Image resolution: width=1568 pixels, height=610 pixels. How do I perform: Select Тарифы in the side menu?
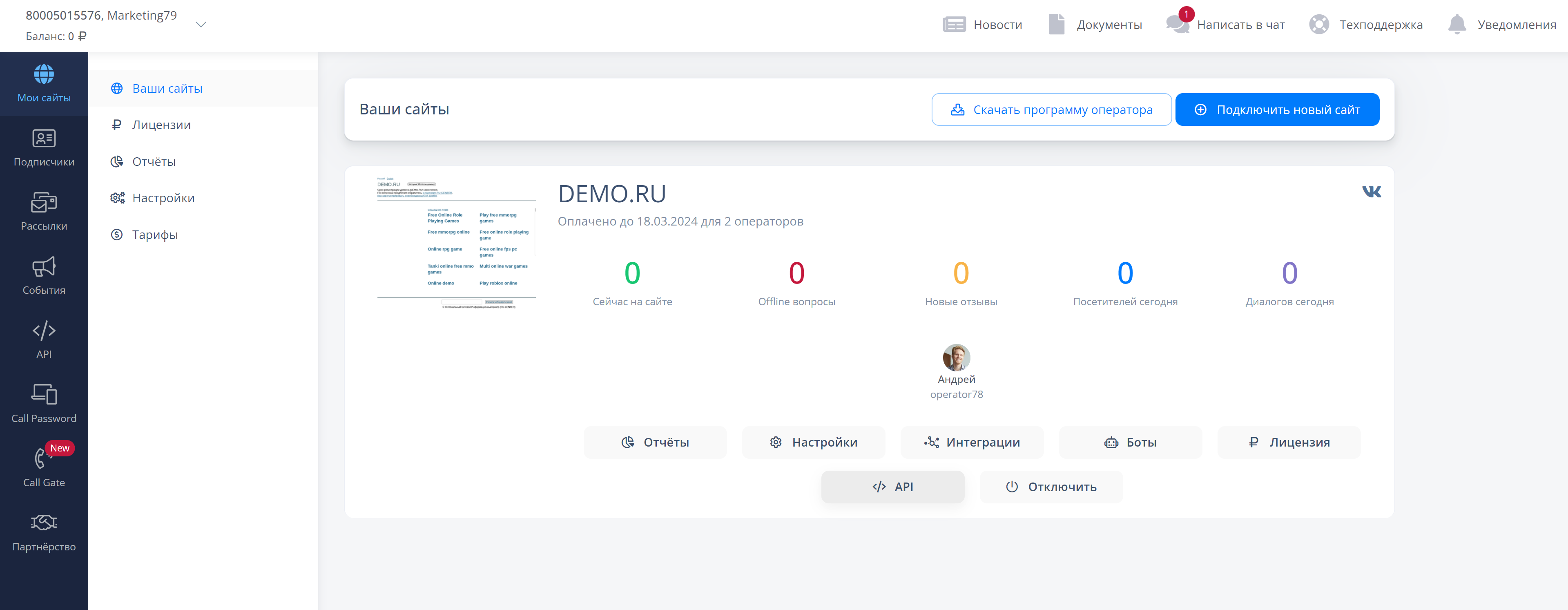tap(155, 235)
